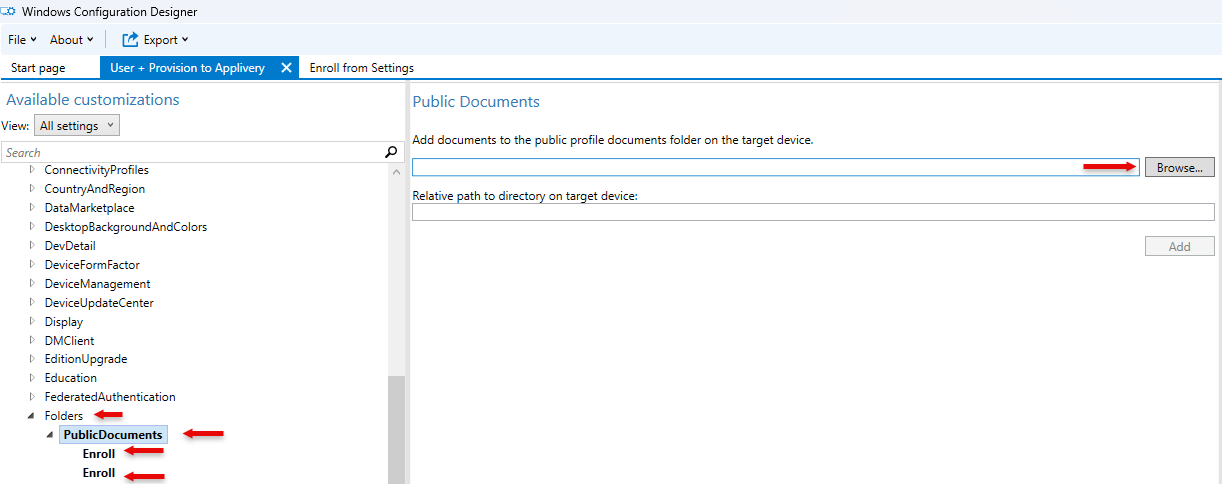The width and height of the screenshot is (1222, 484).
Task: Select FederatedAuthentication tree item
Action: (110, 397)
